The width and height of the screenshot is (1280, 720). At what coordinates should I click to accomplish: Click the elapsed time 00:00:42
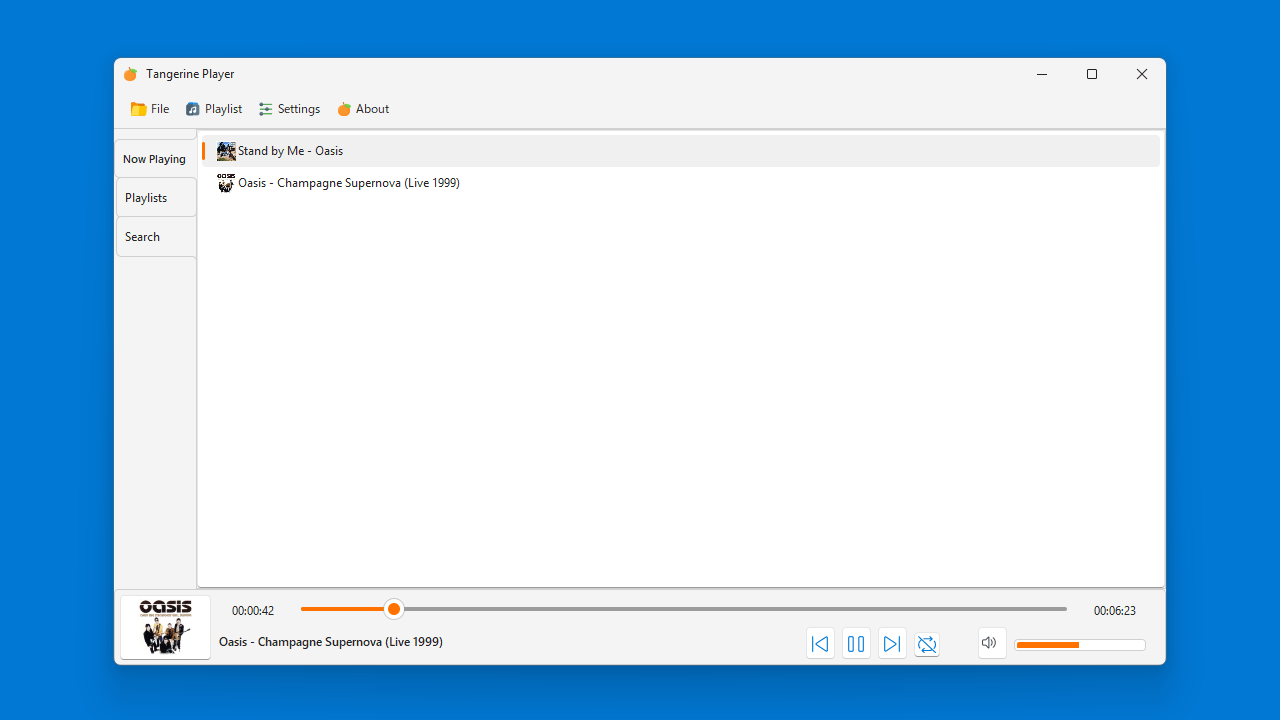(x=253, y=611)
